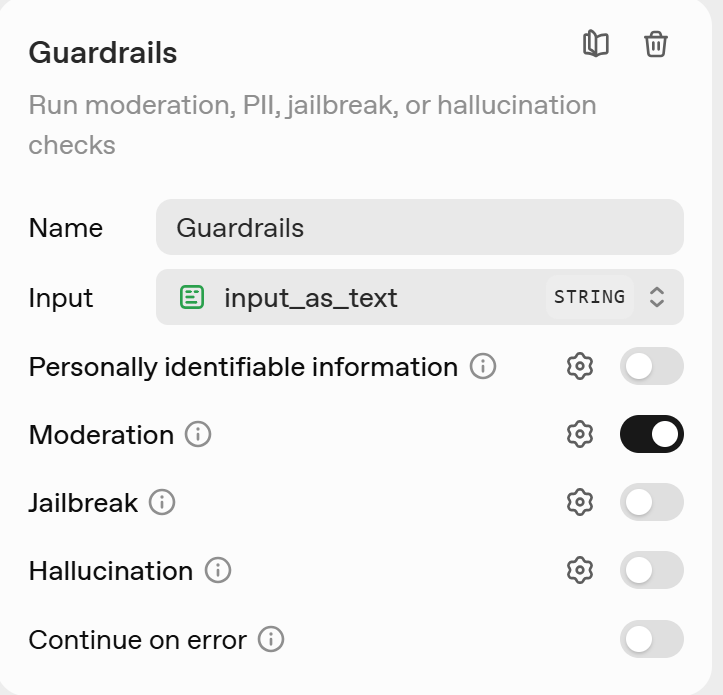
Task: Open Personally identifiable information settings gear
Action: pos(579,367)
